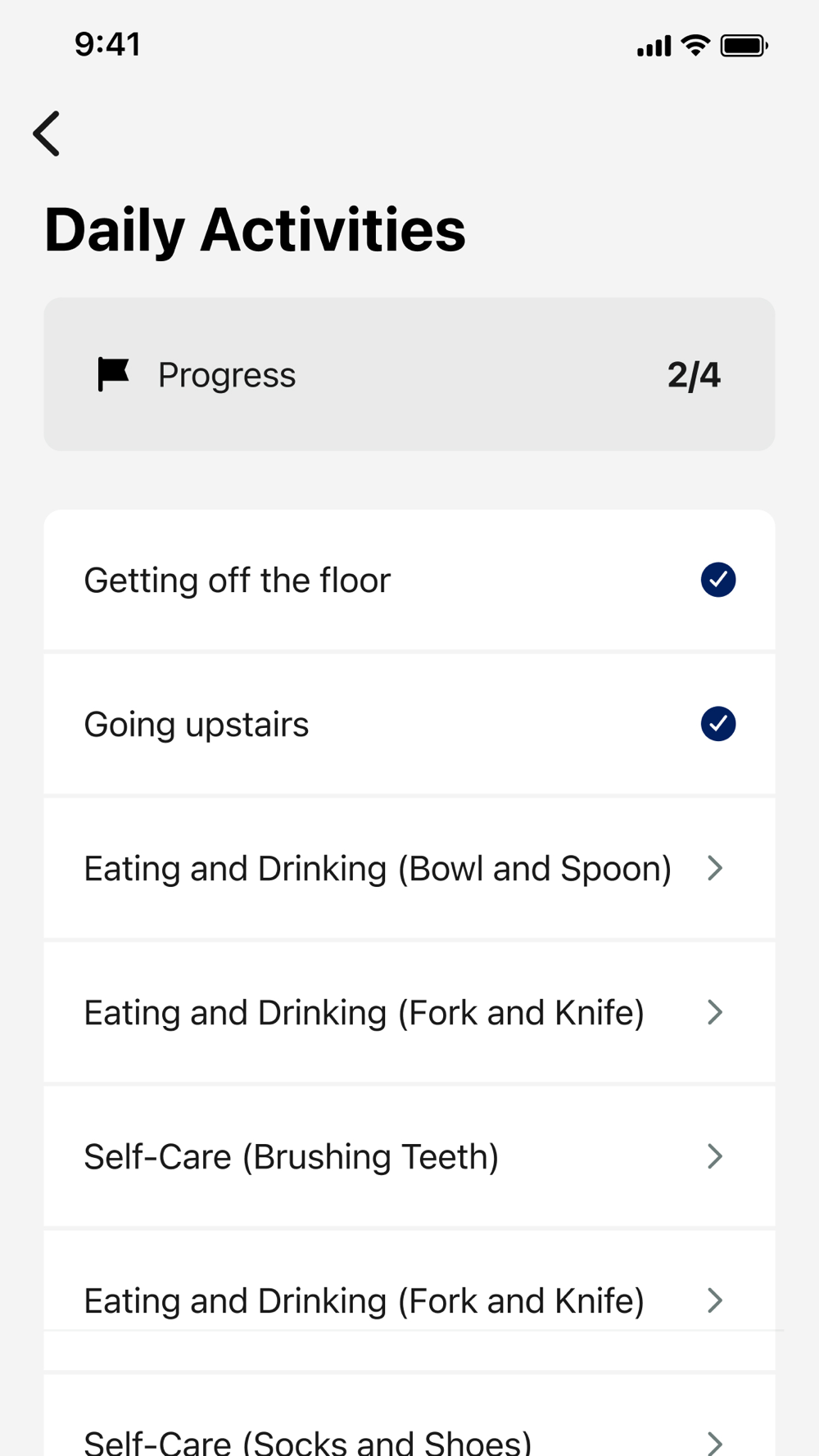Open the Self-Care (Brushing Teeth) activity

[x=409, y=1156]
